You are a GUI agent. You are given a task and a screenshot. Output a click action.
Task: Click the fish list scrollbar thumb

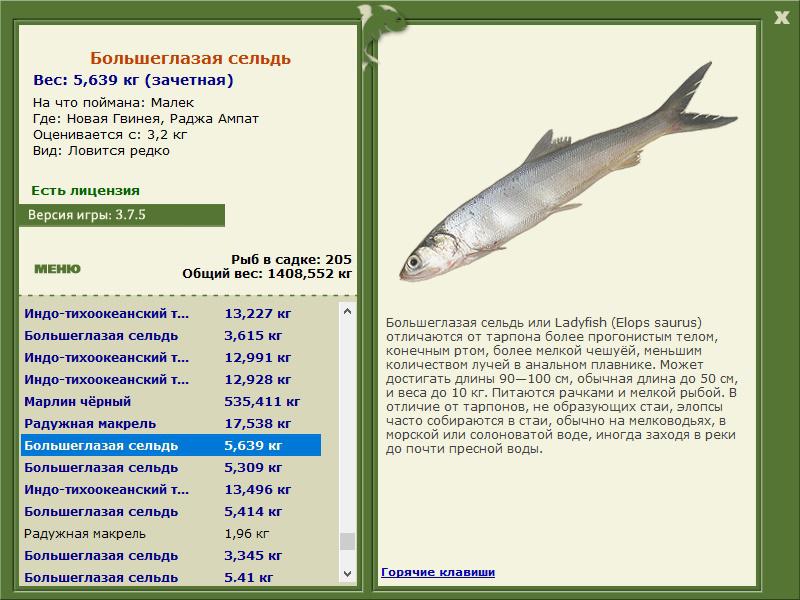pyautogui.click(x=347, y=541)
